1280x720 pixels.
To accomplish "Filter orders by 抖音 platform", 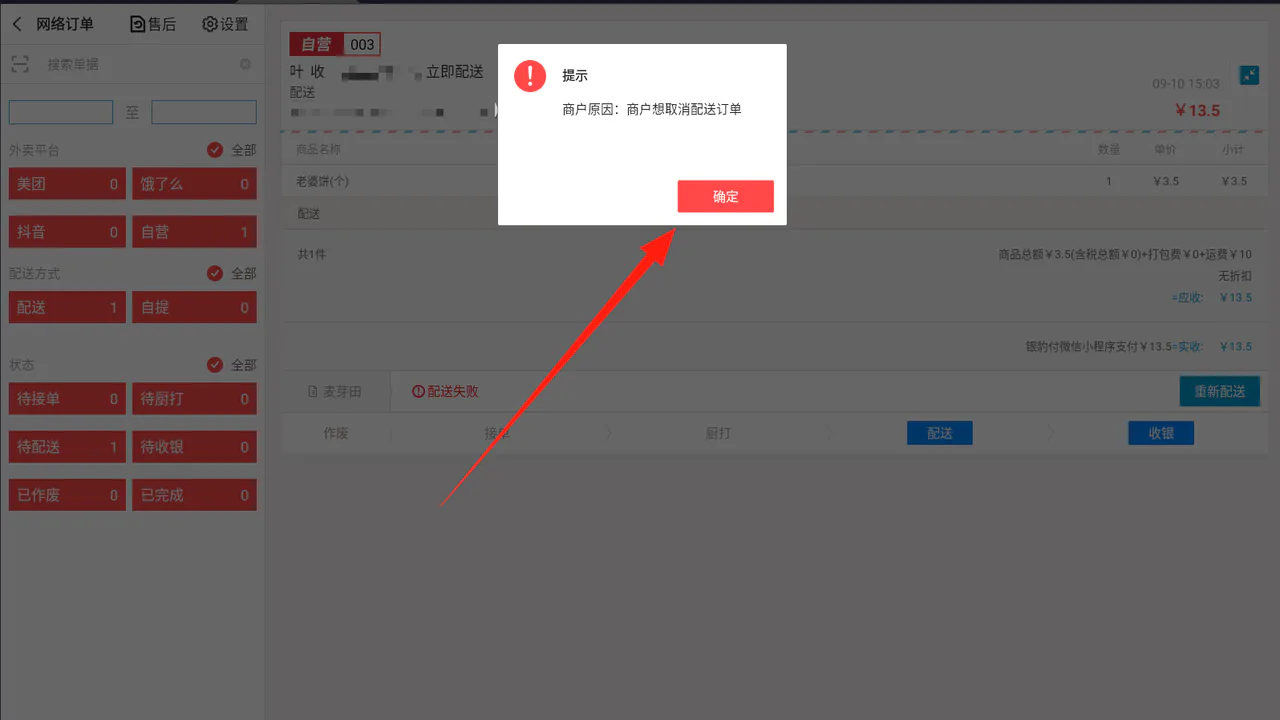I will (67, 232).
